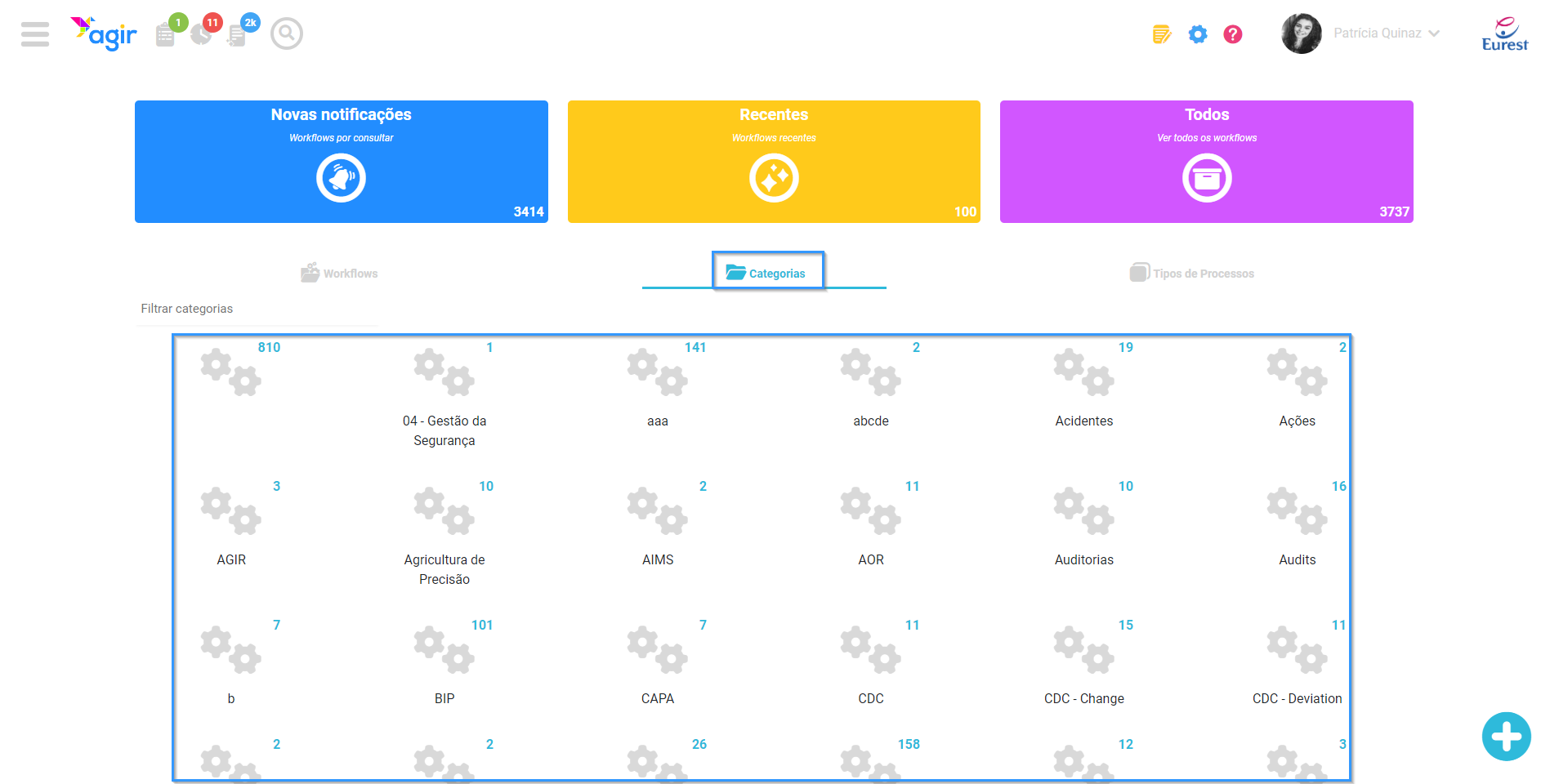Image resolution: width=1550 pixels, height=784 pixels.
Task: Open the clock icon with badge 11
Action: point(201,34)
